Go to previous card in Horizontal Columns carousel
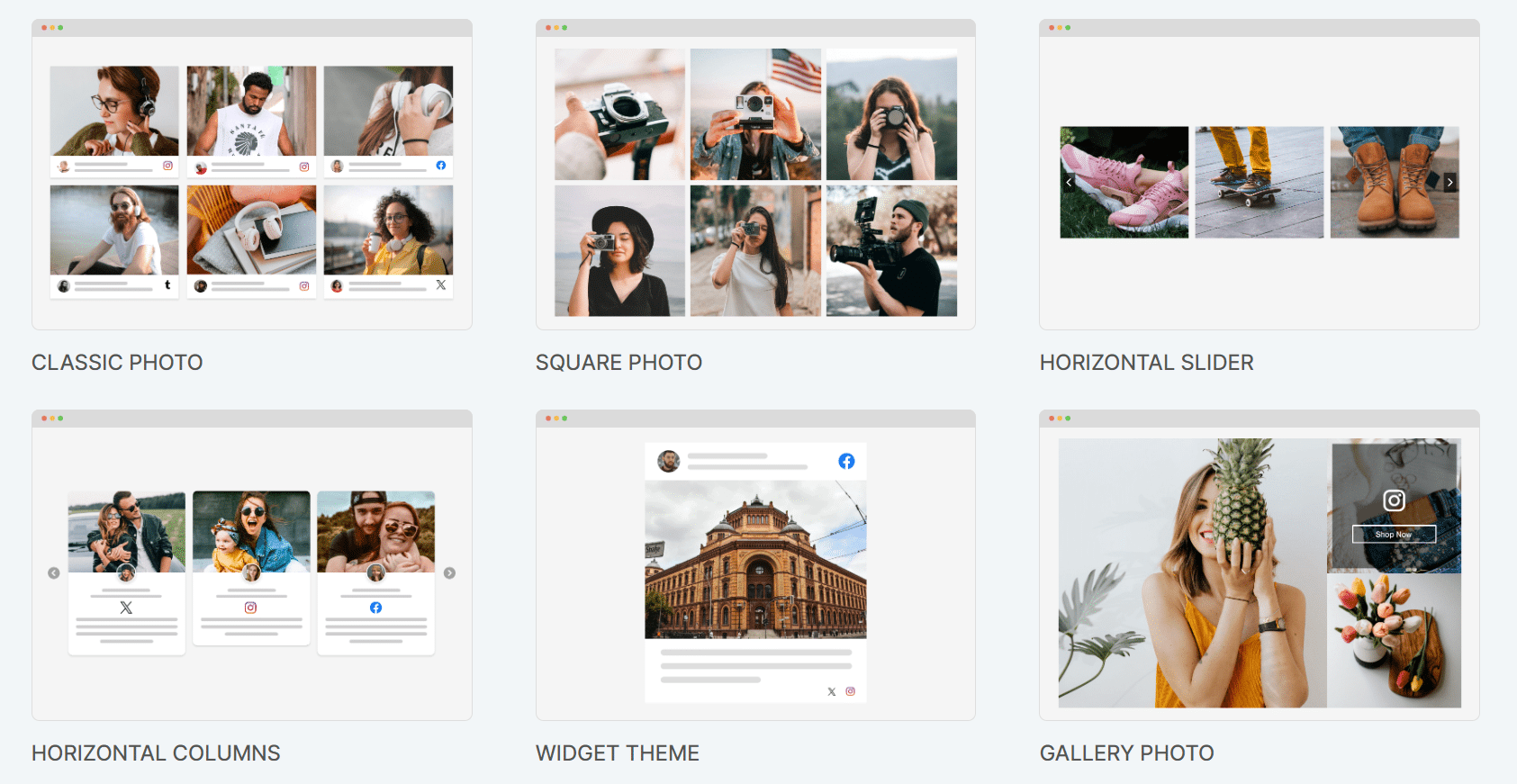 tap(54, 573)
